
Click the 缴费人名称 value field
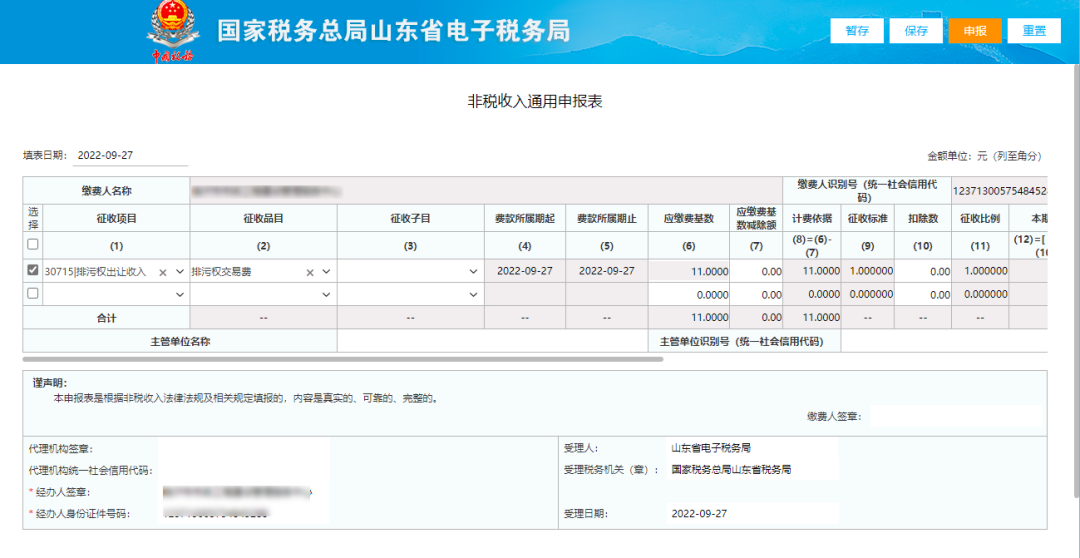coord(486,190)
